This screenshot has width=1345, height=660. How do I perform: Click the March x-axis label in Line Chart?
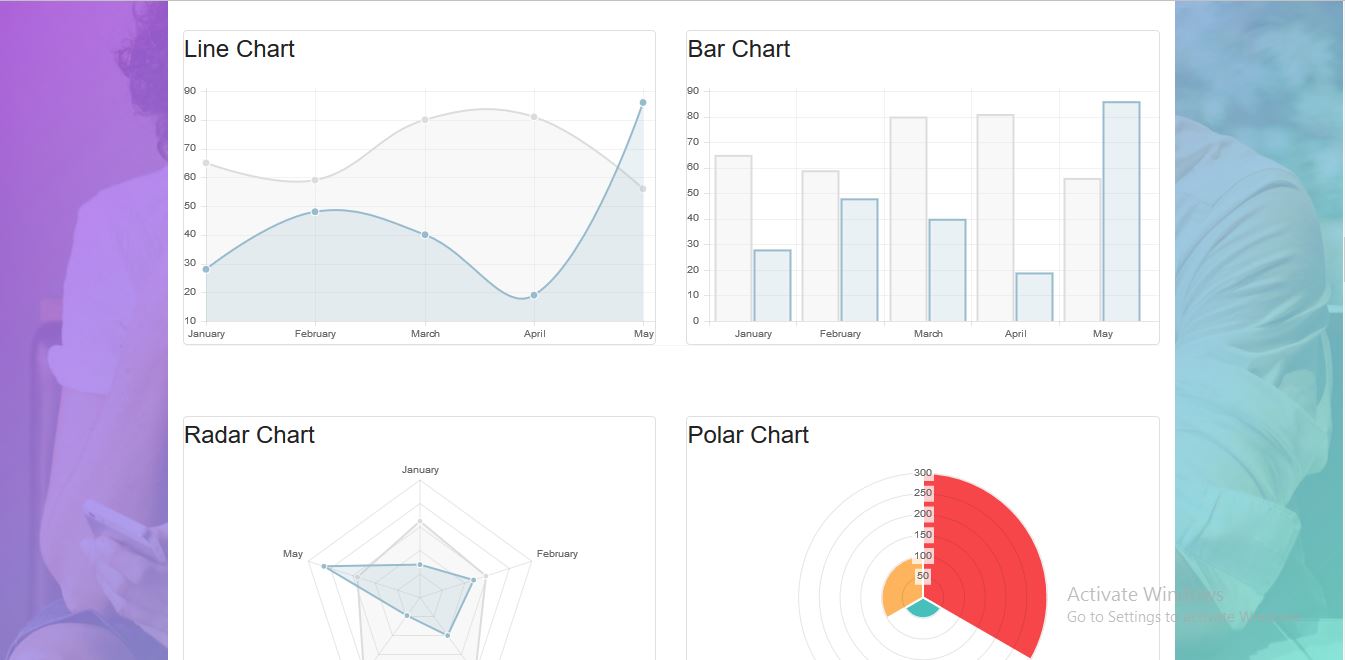pos(425,334)
